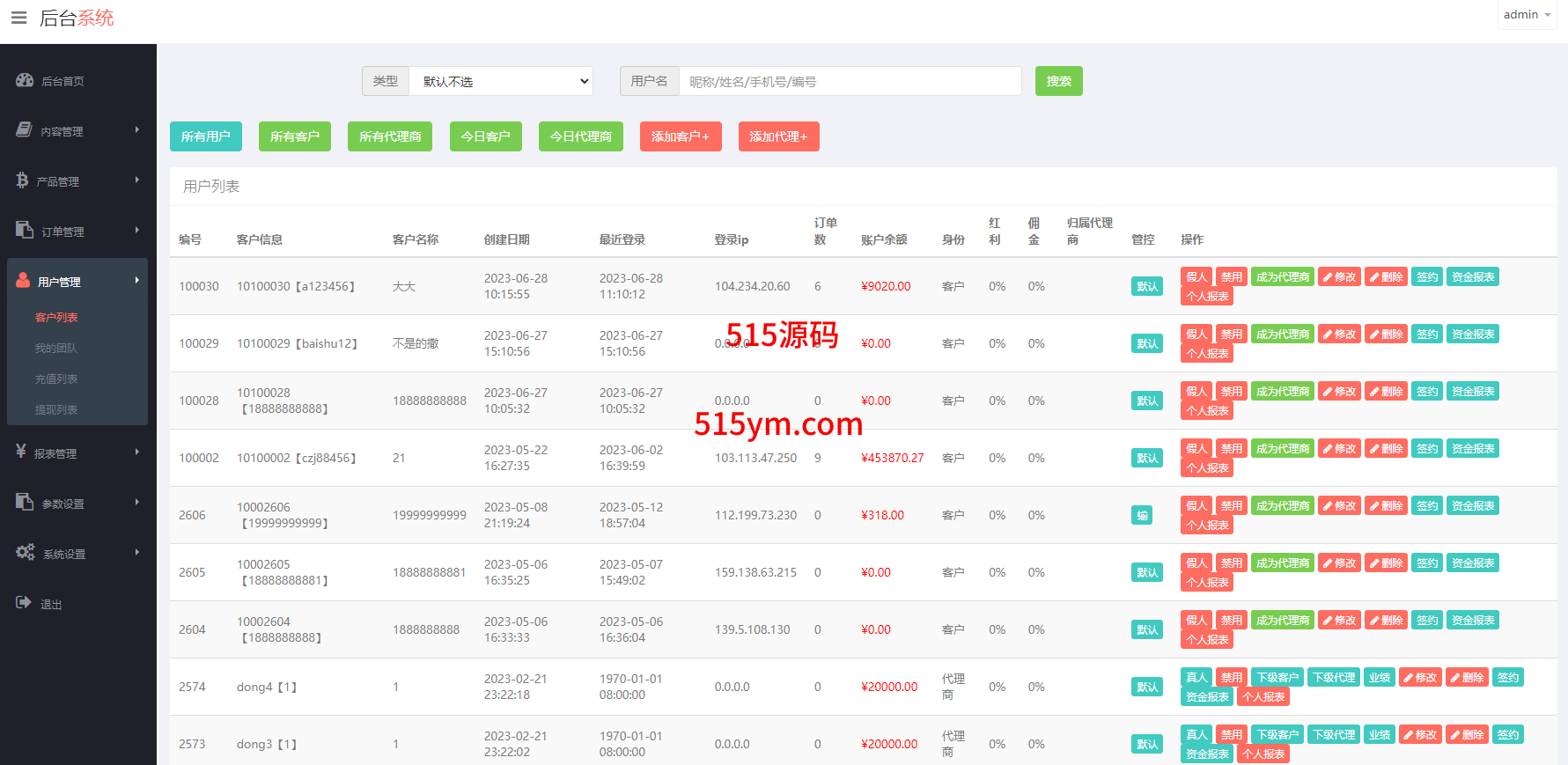Toggle 禁用 for user 100002

point(1231,449)
